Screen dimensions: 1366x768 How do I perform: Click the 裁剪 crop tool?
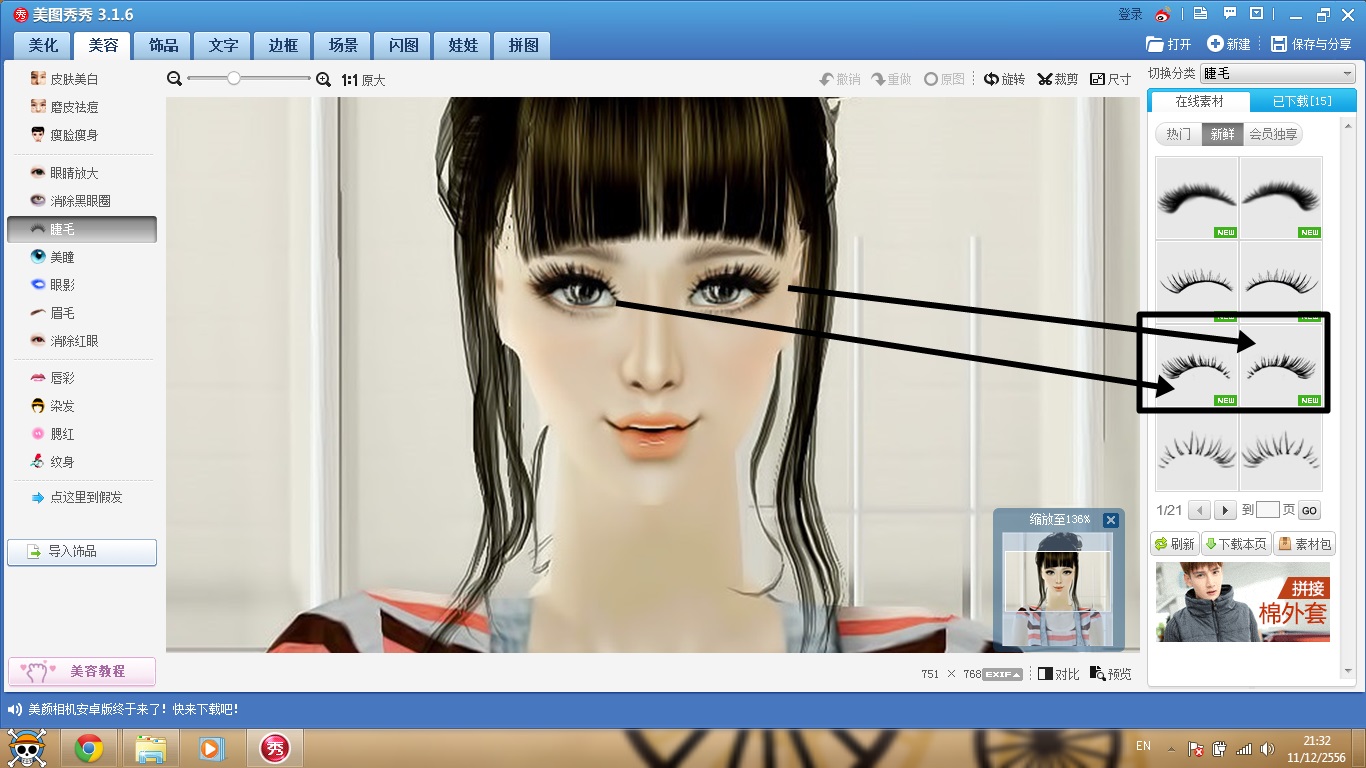coord(1058,79)
